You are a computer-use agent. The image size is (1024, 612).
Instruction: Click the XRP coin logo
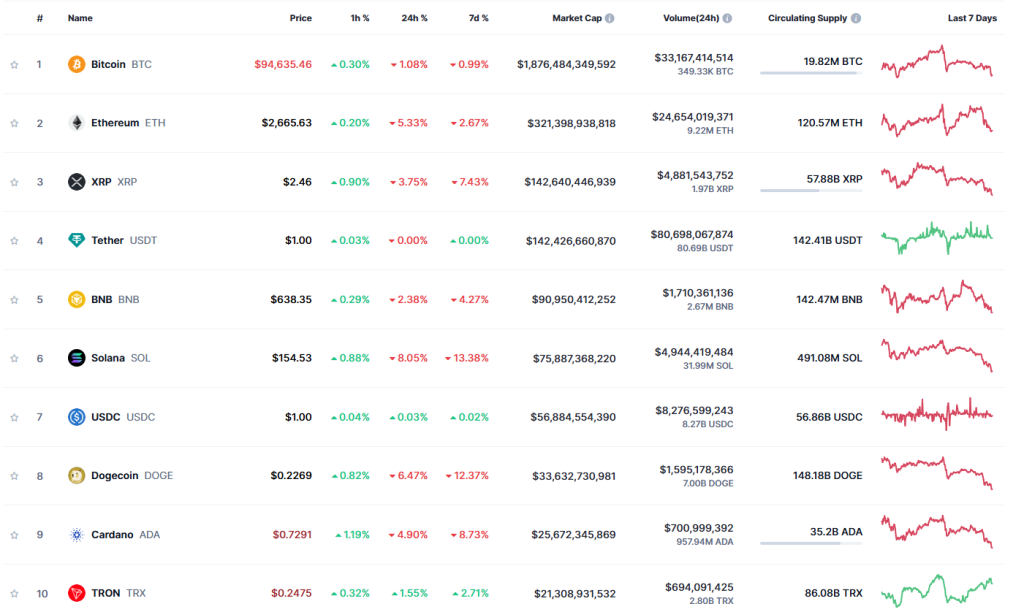click(76, 182)
